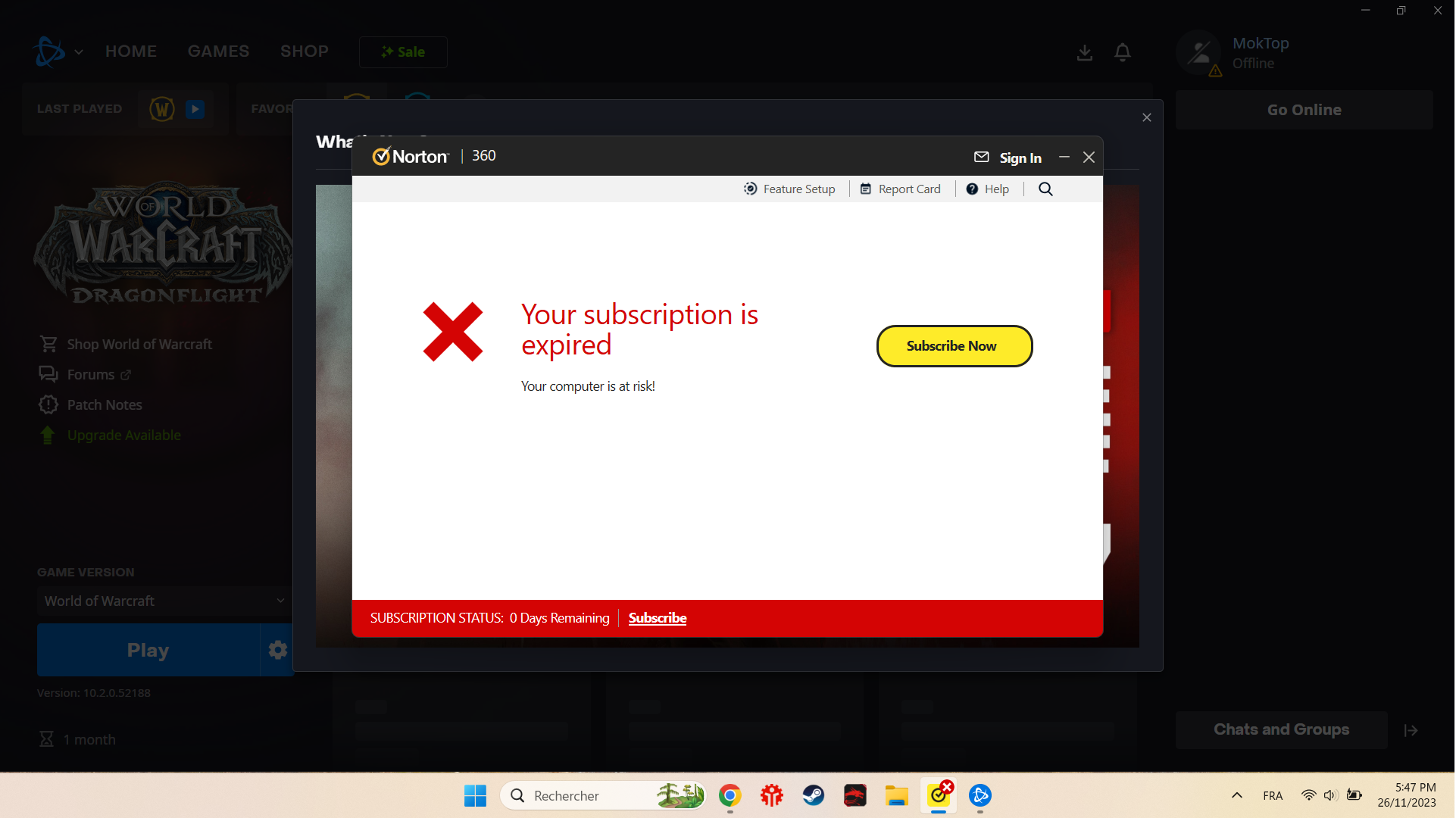Open the MokTop profile avatar
This screenshot has height=818, width=1456.
click(1198, 52)
